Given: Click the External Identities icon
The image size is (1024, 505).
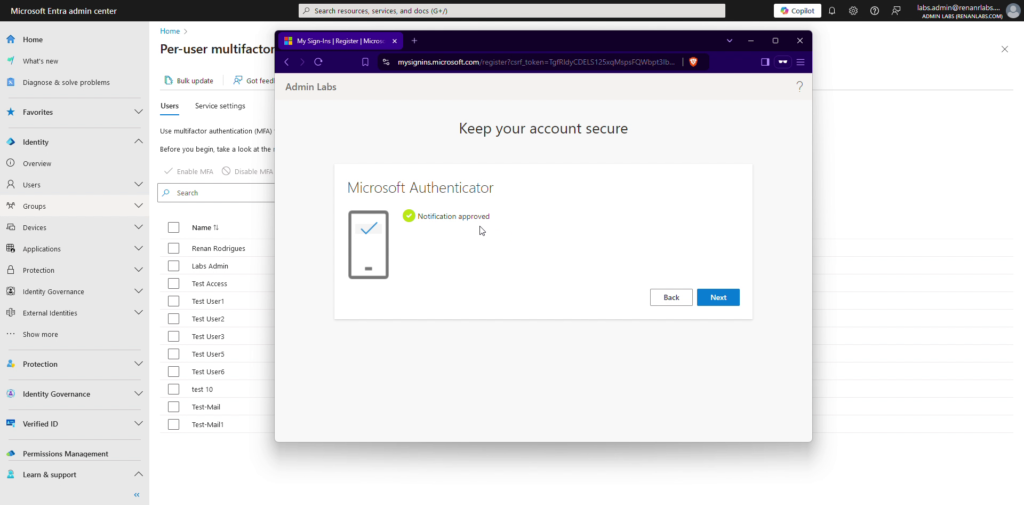Looking at the screenshot, I should 10,313.
